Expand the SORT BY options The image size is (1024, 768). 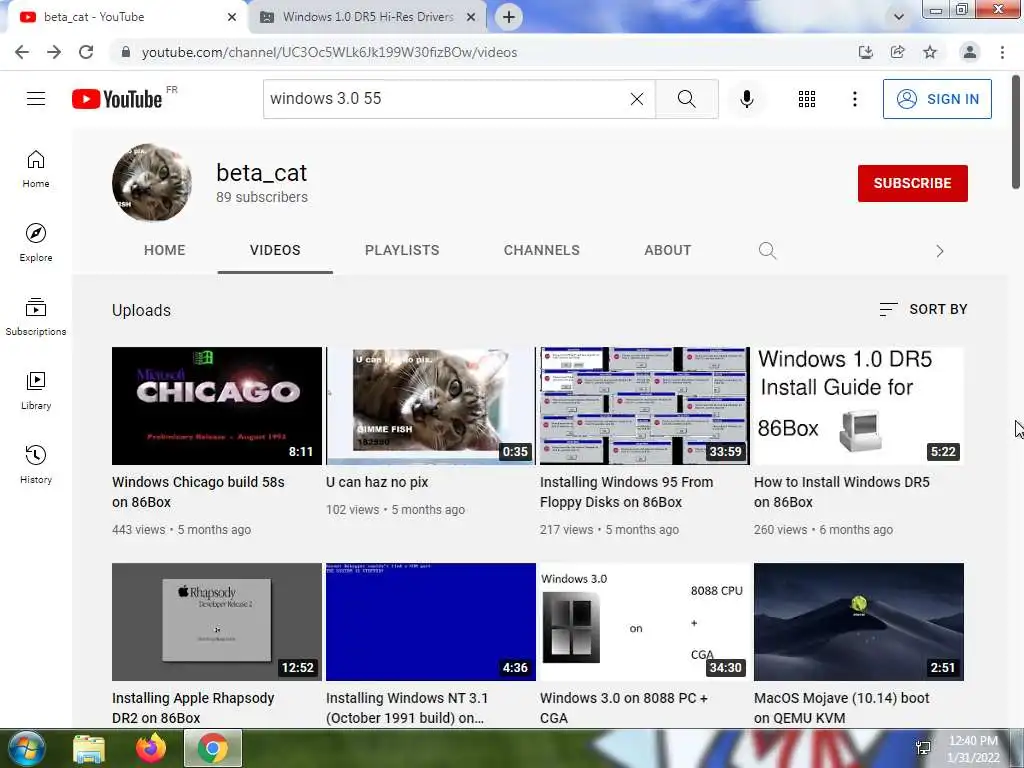pyautogui.click(x=923, y=309)
